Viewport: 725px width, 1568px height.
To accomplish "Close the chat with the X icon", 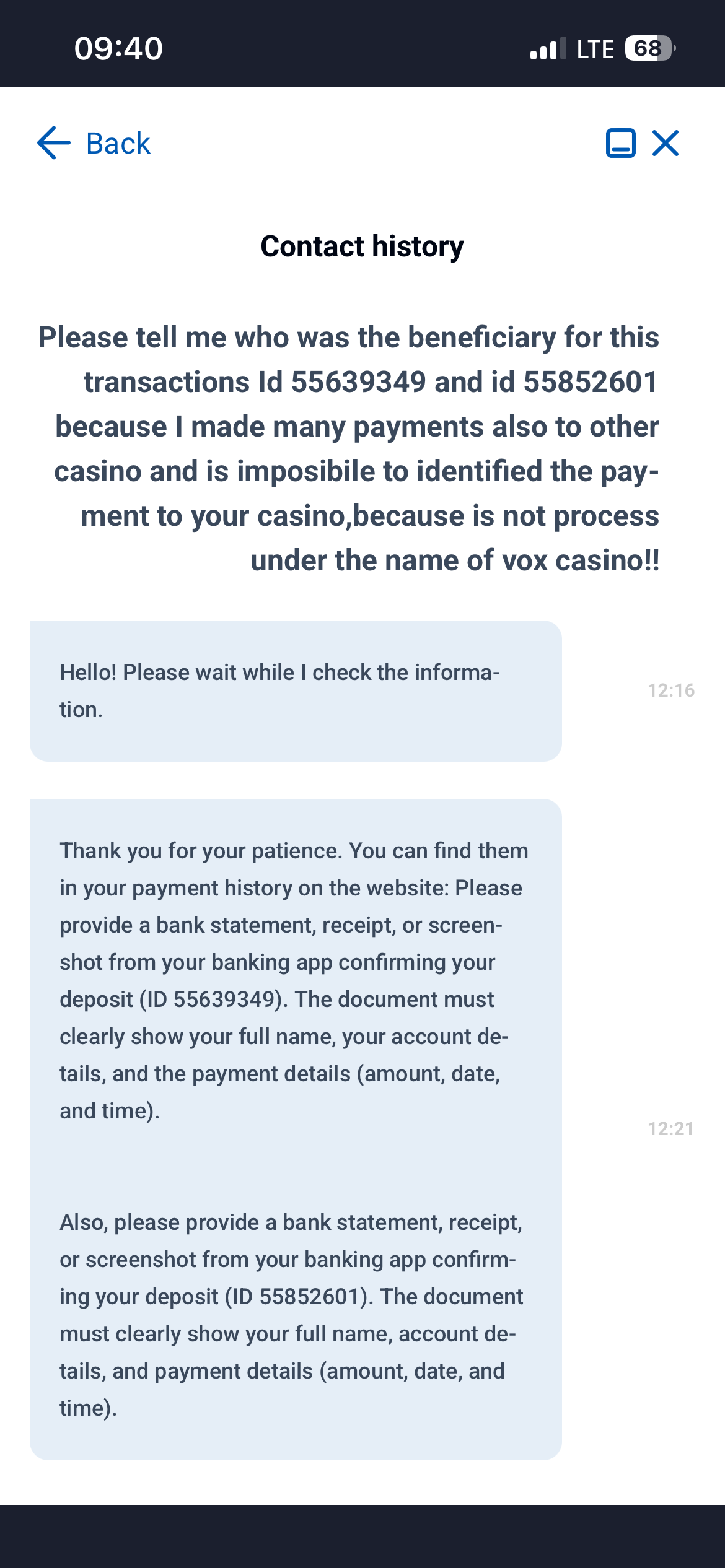I will (x=666, y=143).
